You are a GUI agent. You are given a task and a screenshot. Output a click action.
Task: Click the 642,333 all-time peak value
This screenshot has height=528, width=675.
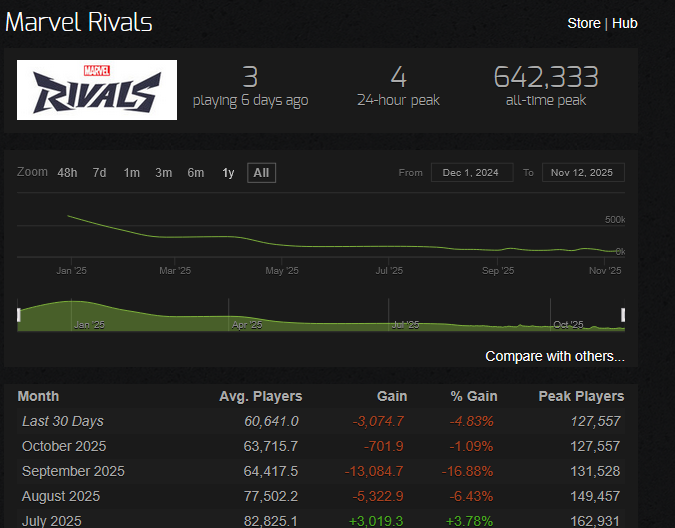(x=546, y=77)
